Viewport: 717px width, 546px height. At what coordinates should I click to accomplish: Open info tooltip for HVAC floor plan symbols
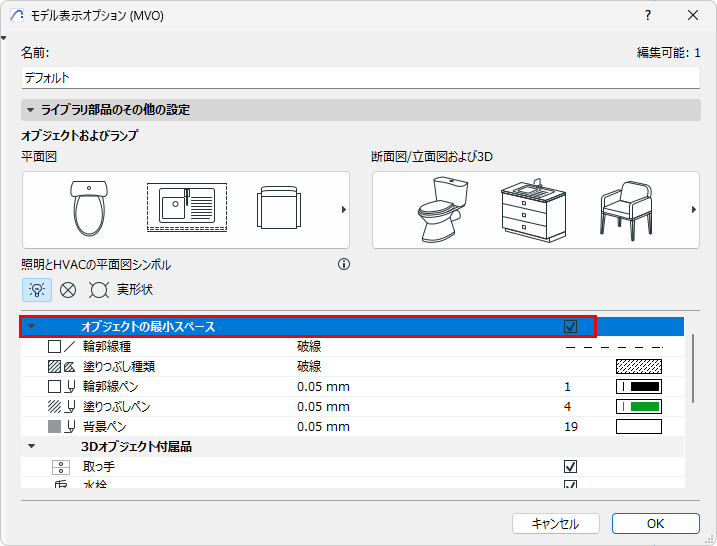click(x=344, y=264)
